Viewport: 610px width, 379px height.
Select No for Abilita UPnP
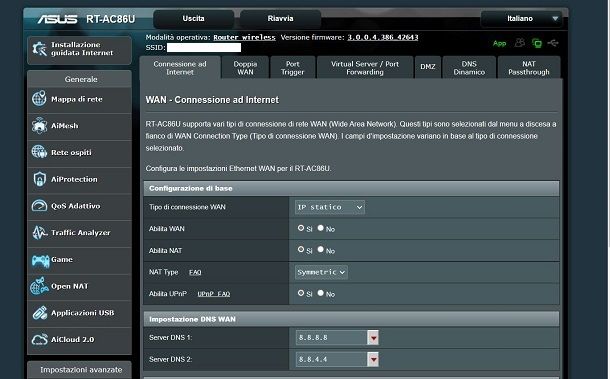click(x=321, y=293)
